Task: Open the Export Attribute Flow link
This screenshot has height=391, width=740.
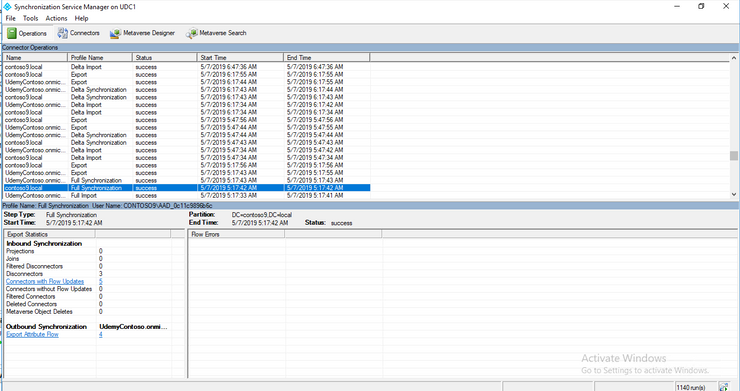Action: coord(32,334)
